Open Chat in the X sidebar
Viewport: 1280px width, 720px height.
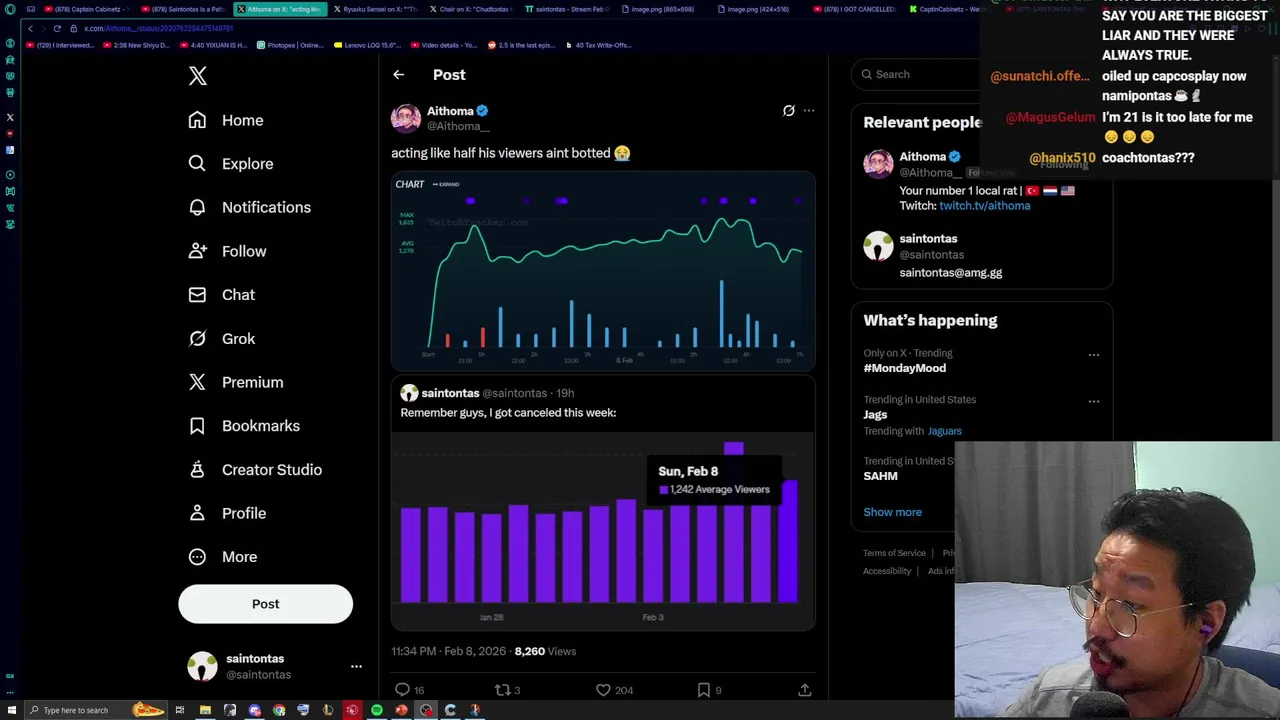pos(222,295)
